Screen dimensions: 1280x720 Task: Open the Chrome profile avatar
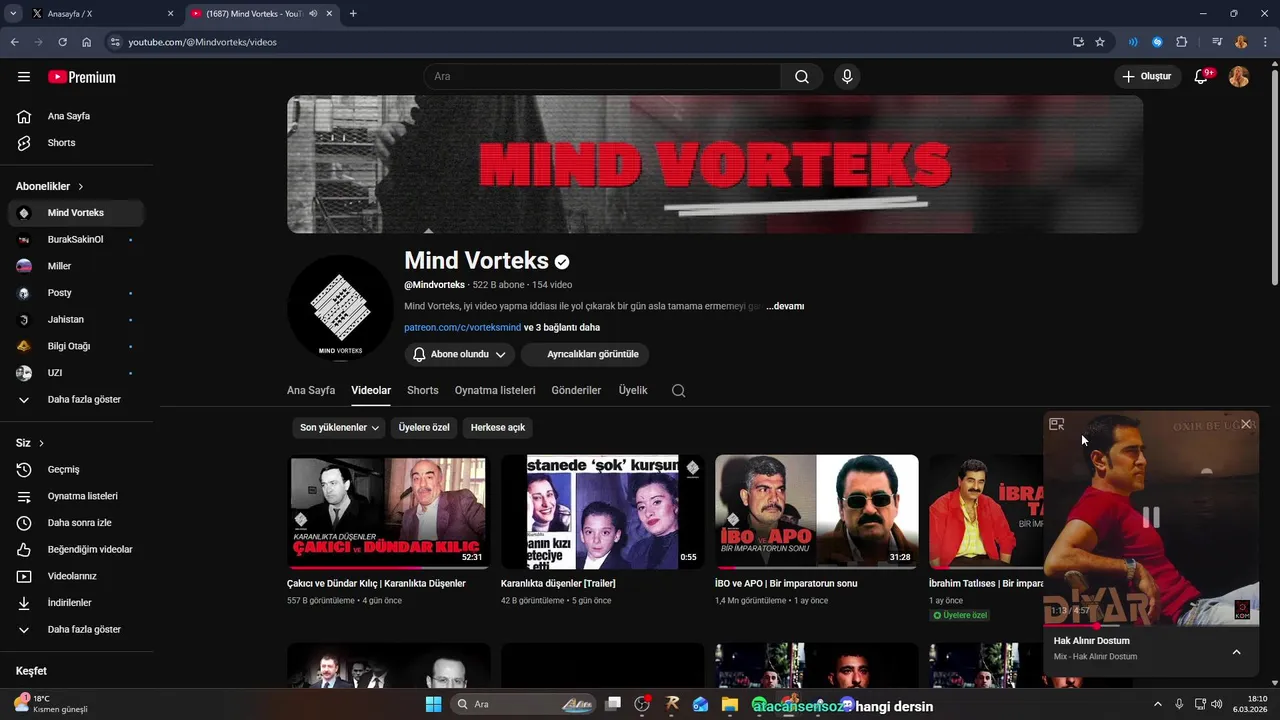pyautogui.click(x=1241, y=42)
